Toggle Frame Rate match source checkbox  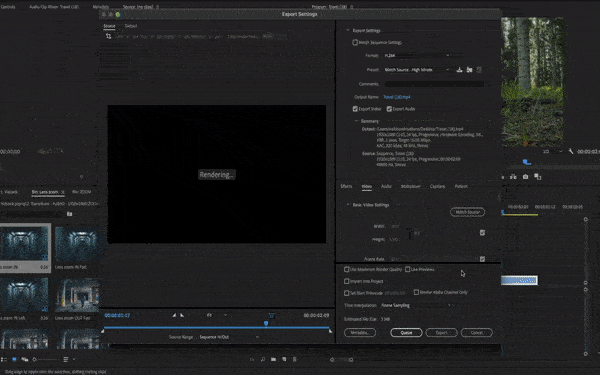point(483,259)
